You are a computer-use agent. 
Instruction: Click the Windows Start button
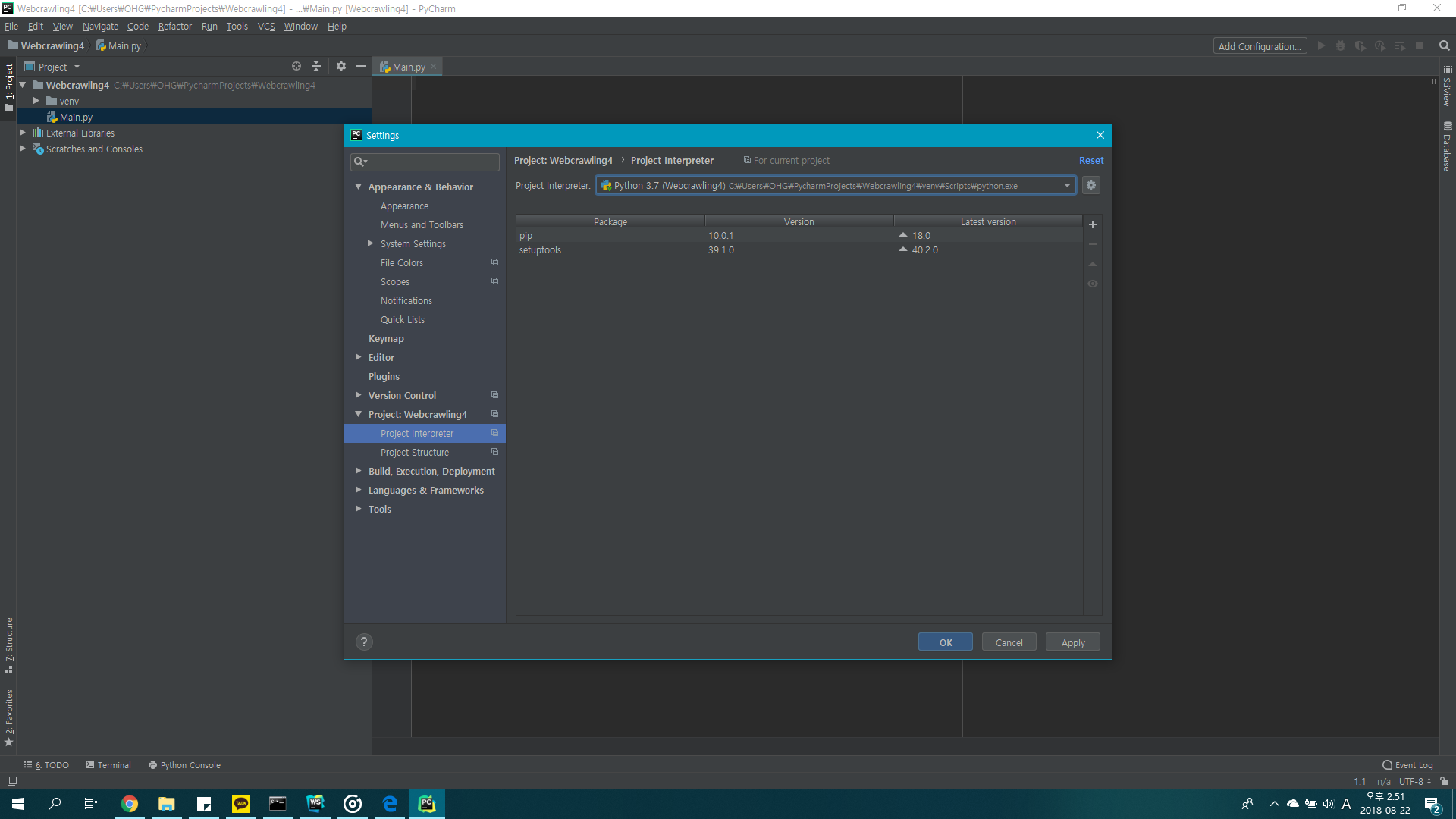point(18,804)
